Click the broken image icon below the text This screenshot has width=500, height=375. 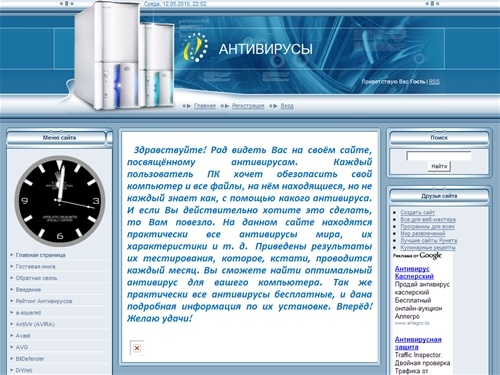pyautogui.click(x=137, y=348)
